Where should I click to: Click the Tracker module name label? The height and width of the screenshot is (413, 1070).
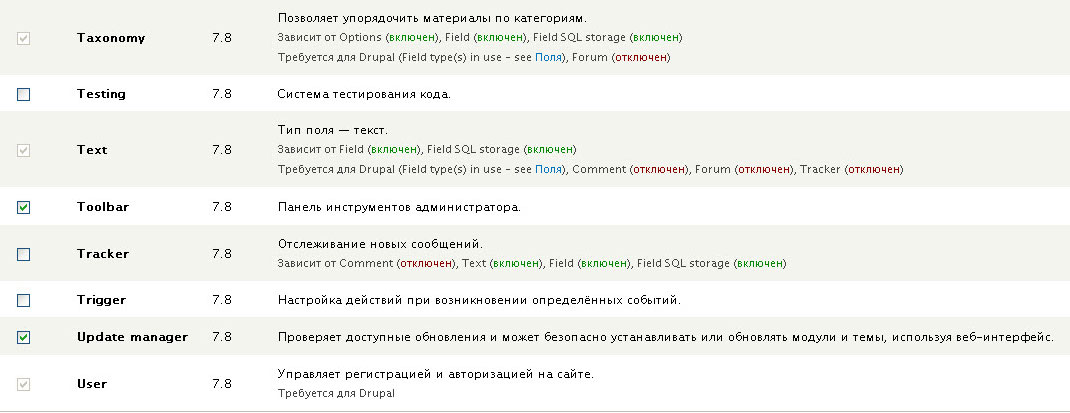(x=103, y=254)
